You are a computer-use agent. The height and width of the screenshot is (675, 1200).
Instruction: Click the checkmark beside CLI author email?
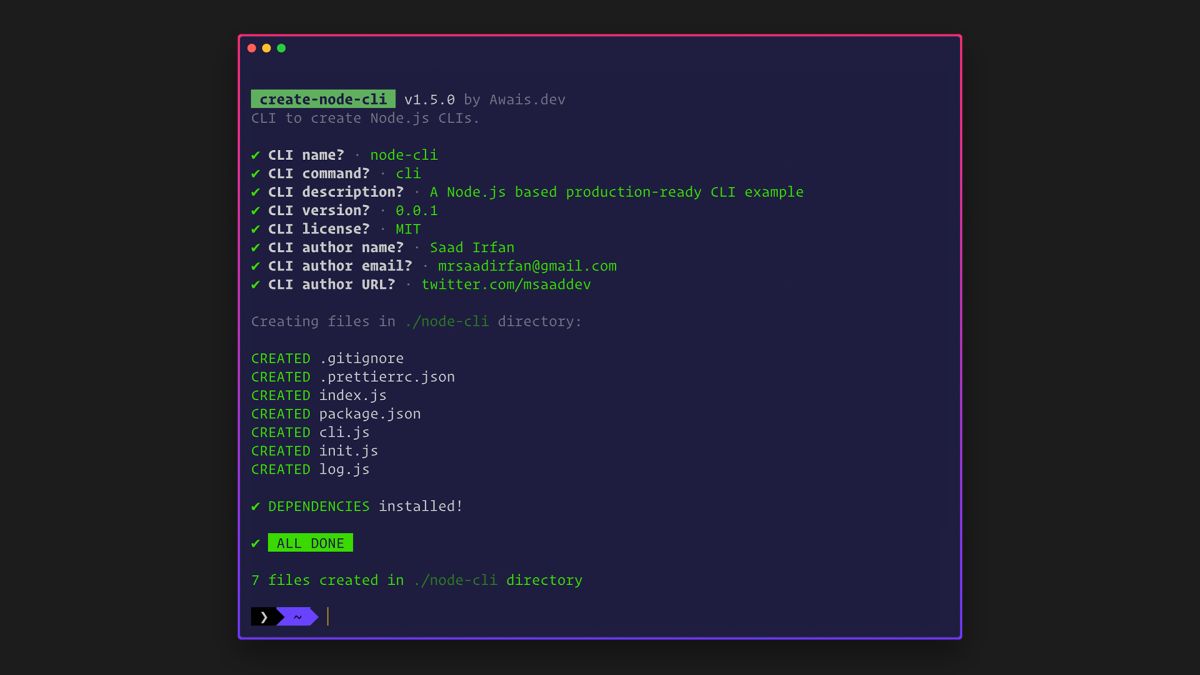[x=256, y=266]
